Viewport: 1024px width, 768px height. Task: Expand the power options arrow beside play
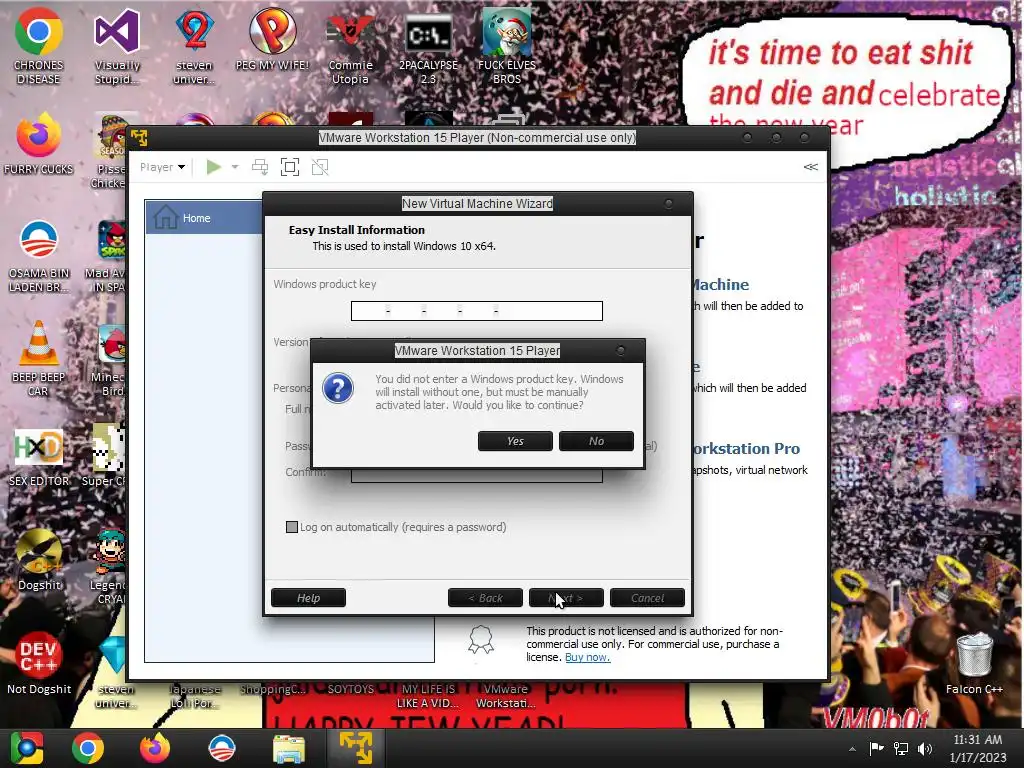235,167
